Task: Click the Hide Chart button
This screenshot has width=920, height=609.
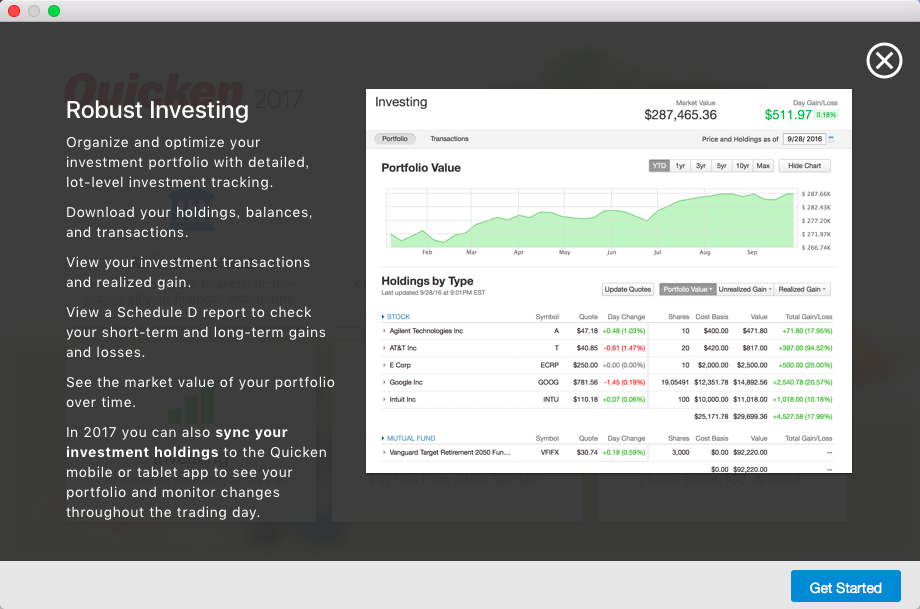Action: (x=804, y=166)
